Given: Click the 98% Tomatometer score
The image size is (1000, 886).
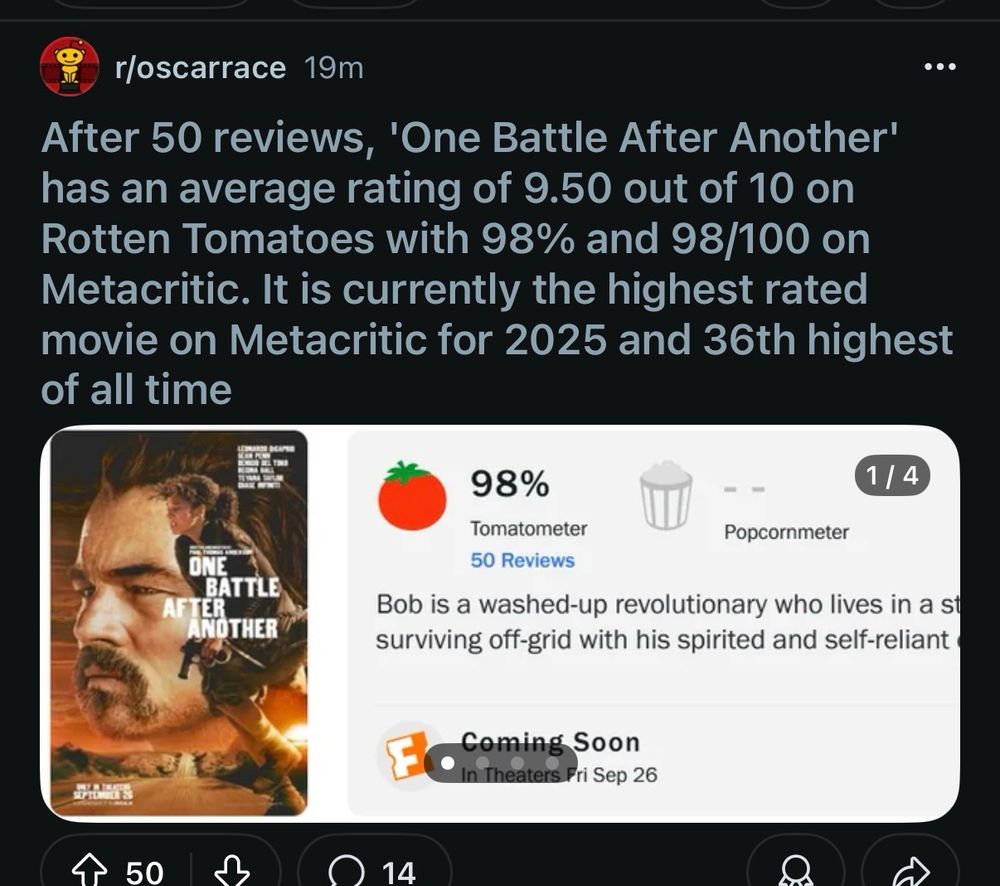Looking at the screenshot, I should point(510,484).
